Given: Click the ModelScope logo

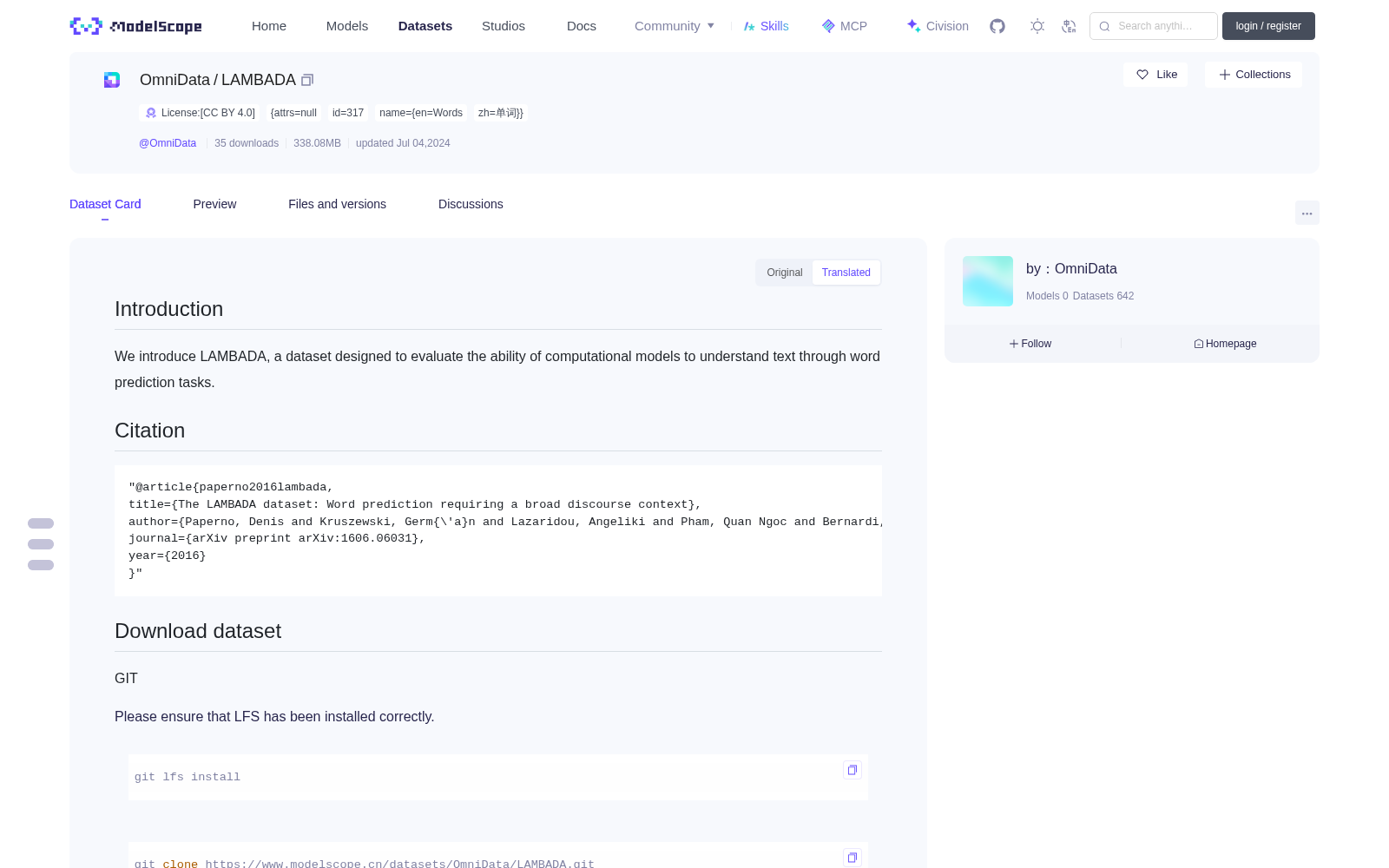Looking at the screenshot, I should pyautogui.click(x=136, y=26).
